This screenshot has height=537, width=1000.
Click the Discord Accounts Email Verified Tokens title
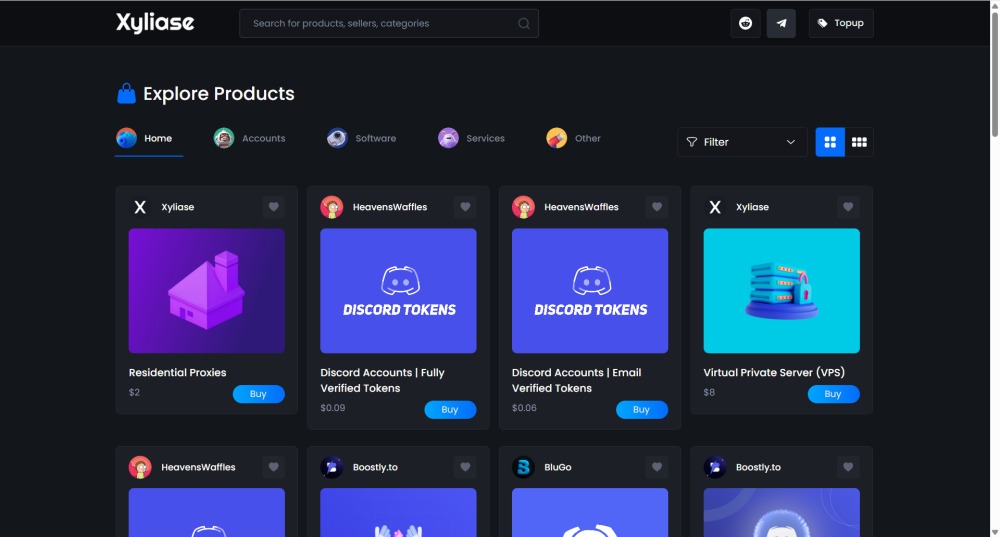(x=577, y=380)
